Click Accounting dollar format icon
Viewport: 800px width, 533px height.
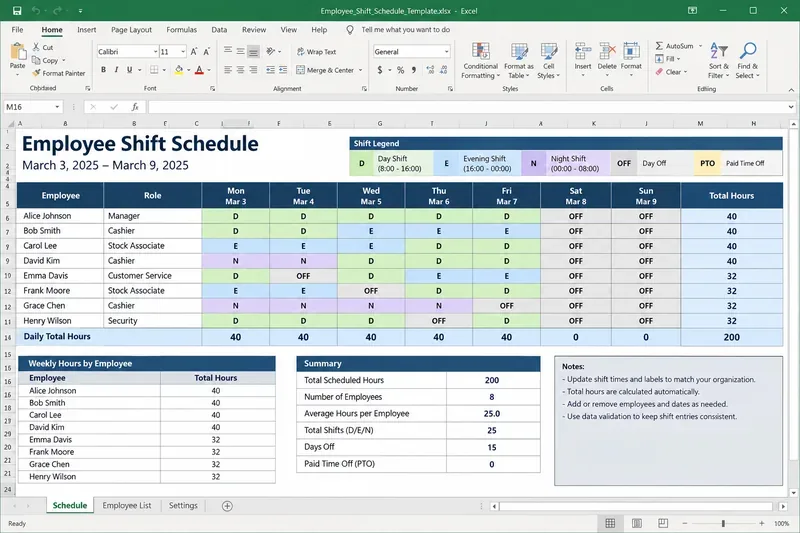pyautogui.click(x=380, y=69)
